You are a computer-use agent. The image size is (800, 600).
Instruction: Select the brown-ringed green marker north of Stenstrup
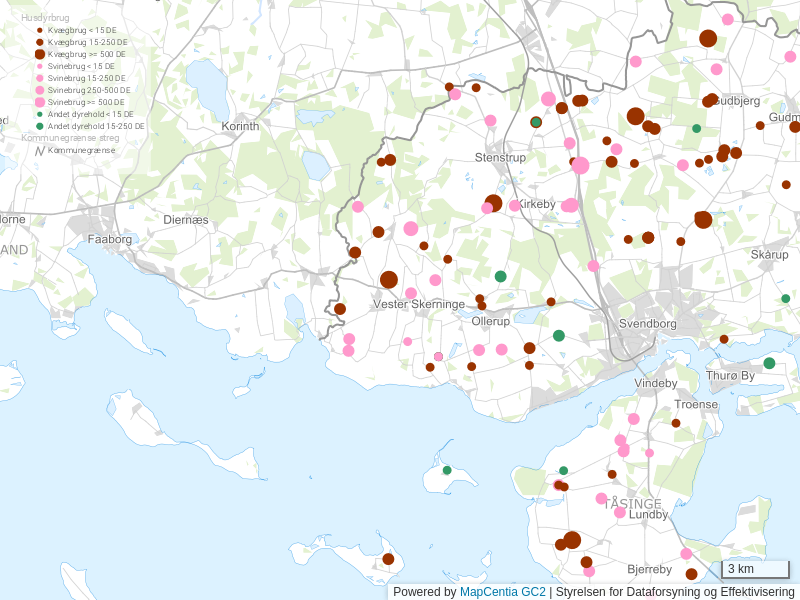[536, 122]
